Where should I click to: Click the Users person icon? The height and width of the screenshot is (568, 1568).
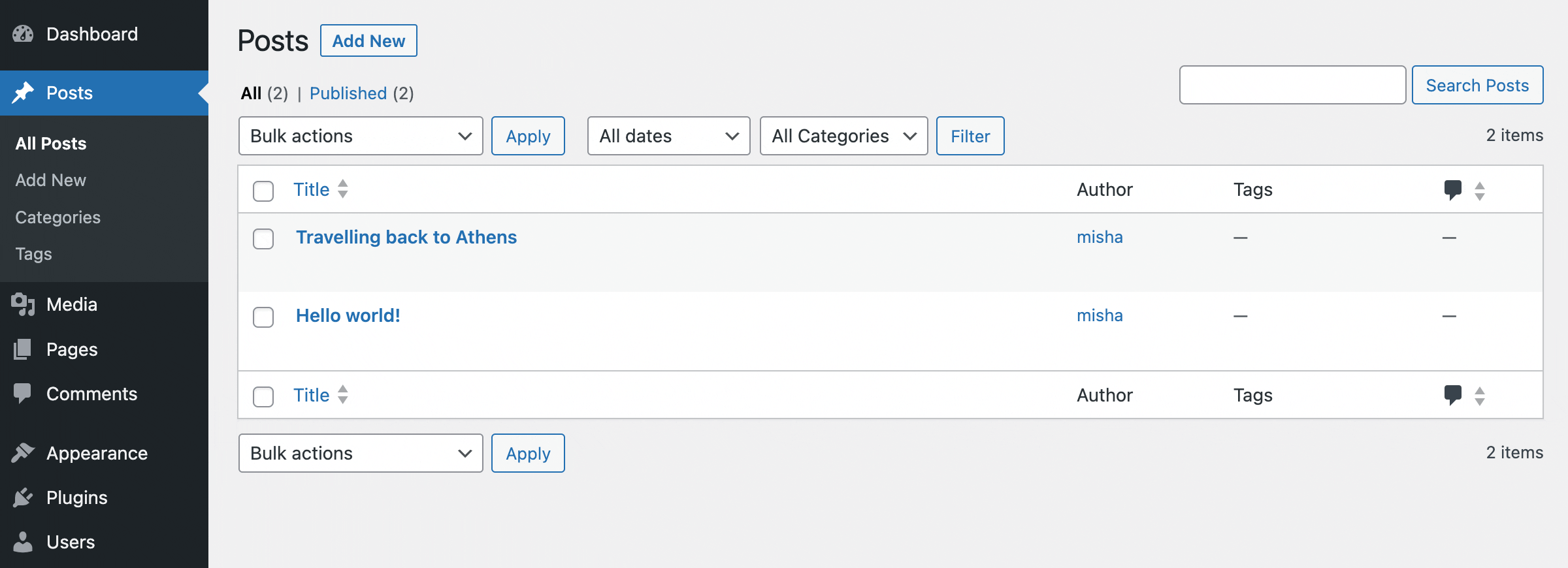23,542
